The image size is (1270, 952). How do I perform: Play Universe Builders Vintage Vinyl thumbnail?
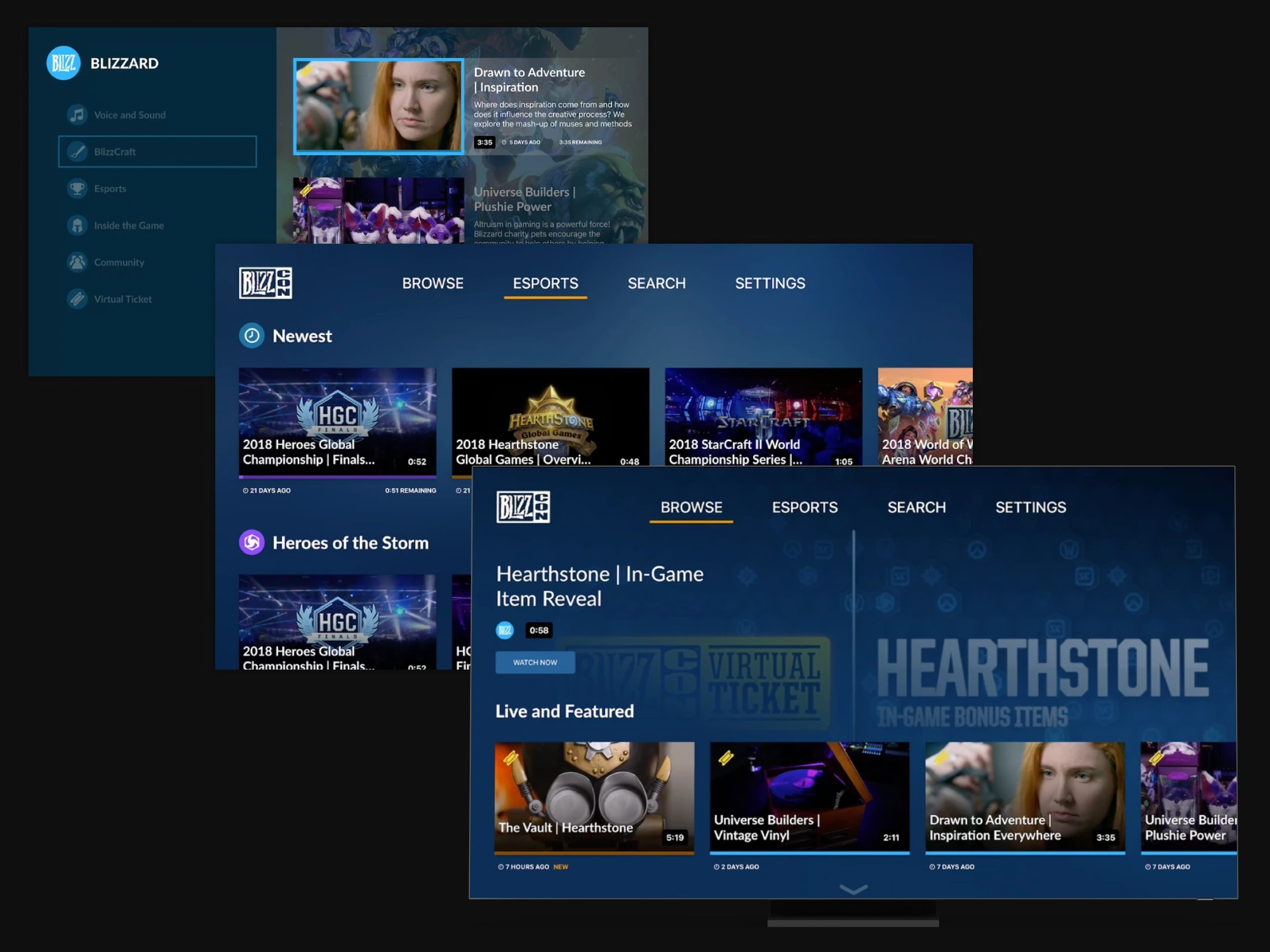809,797
